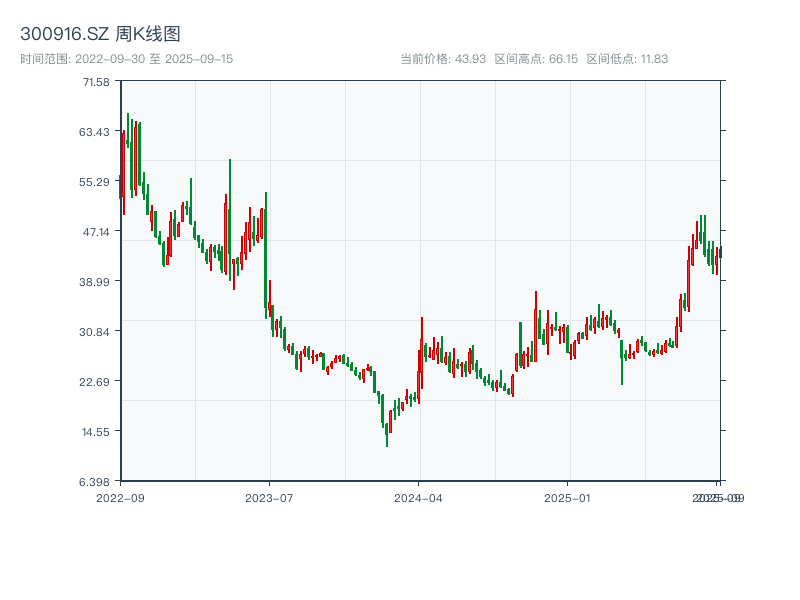Click the y-axis label 71.58

(x=96, y=82)
